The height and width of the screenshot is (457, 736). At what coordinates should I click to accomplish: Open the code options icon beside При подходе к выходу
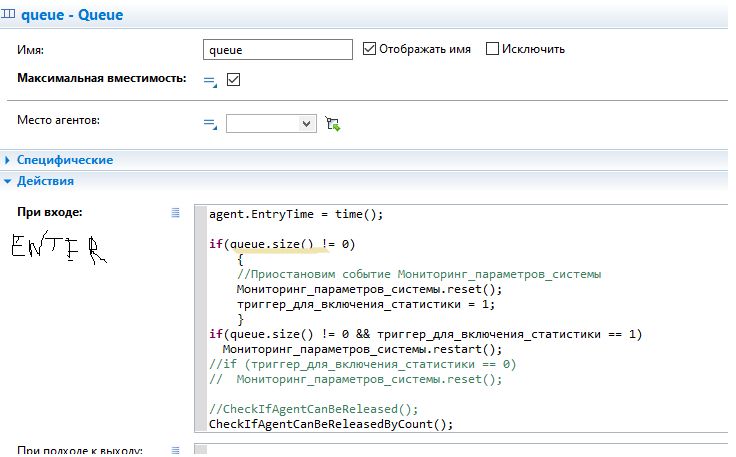click(x=176, y=450)
